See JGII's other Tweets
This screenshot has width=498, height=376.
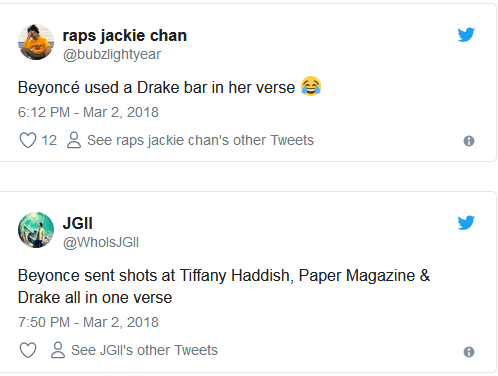[x=144, y=350]
